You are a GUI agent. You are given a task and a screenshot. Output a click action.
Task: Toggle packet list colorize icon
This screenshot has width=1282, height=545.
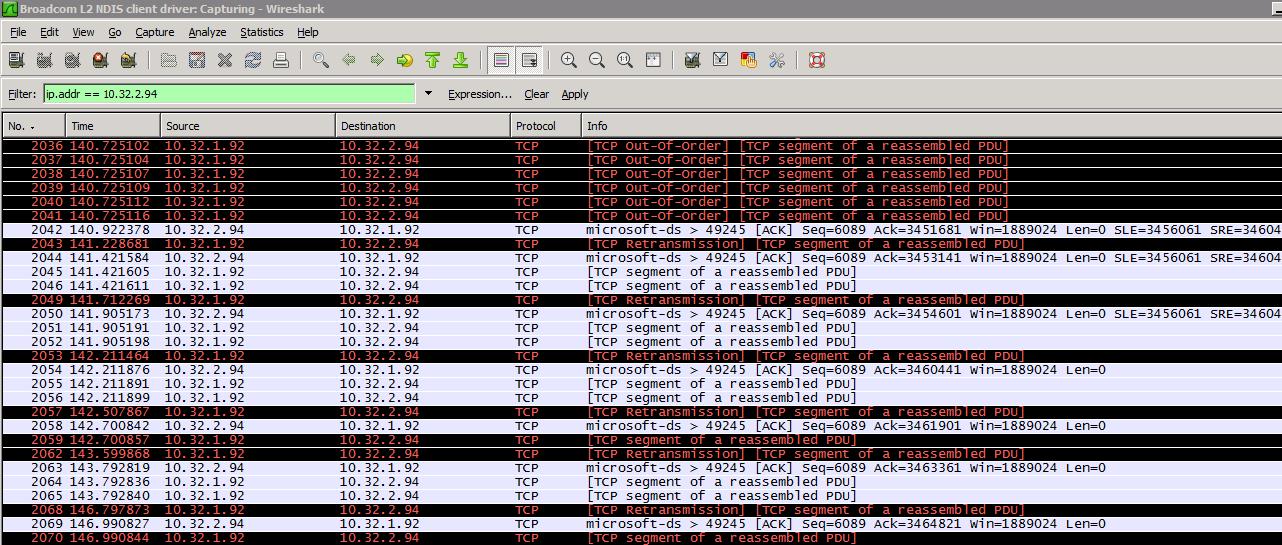click(502, 60)
